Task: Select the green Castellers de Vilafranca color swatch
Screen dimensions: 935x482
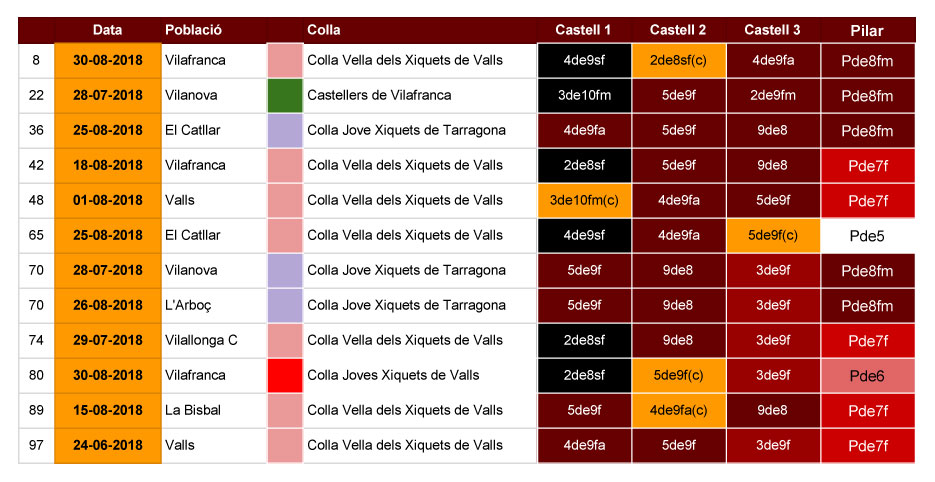Action: 285,95
